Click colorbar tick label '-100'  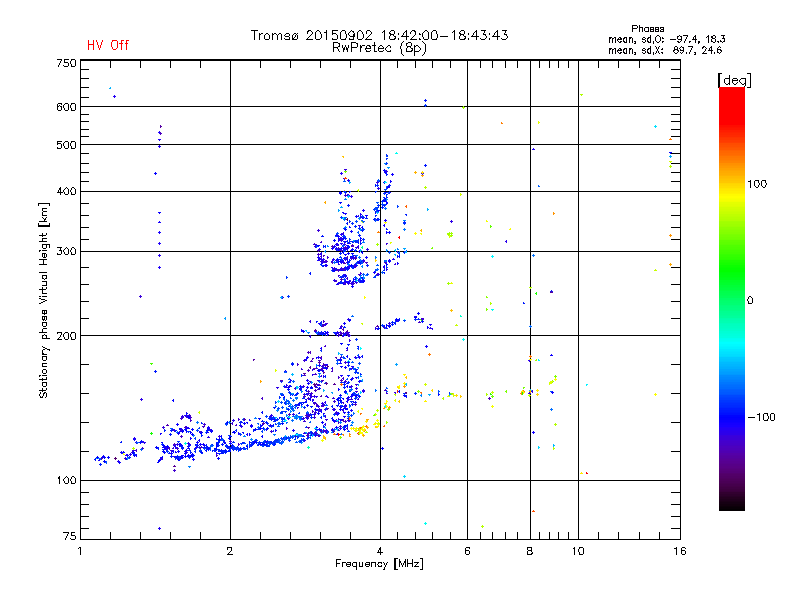pyautogui.click(x=761, y=417)
